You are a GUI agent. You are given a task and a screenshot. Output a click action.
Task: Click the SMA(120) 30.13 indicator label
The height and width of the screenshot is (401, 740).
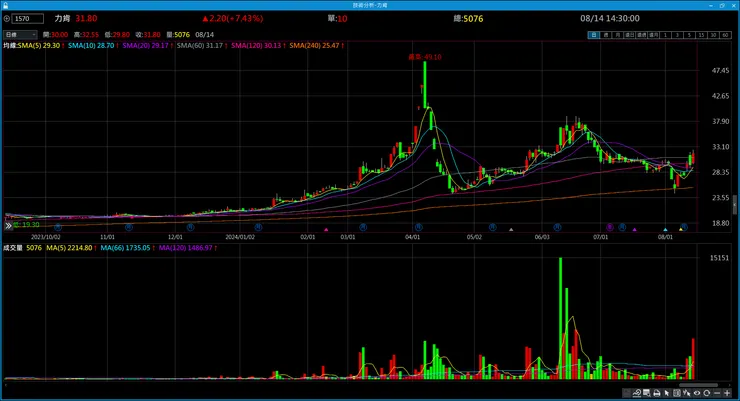pyautogui.click(x=257, y=45)
